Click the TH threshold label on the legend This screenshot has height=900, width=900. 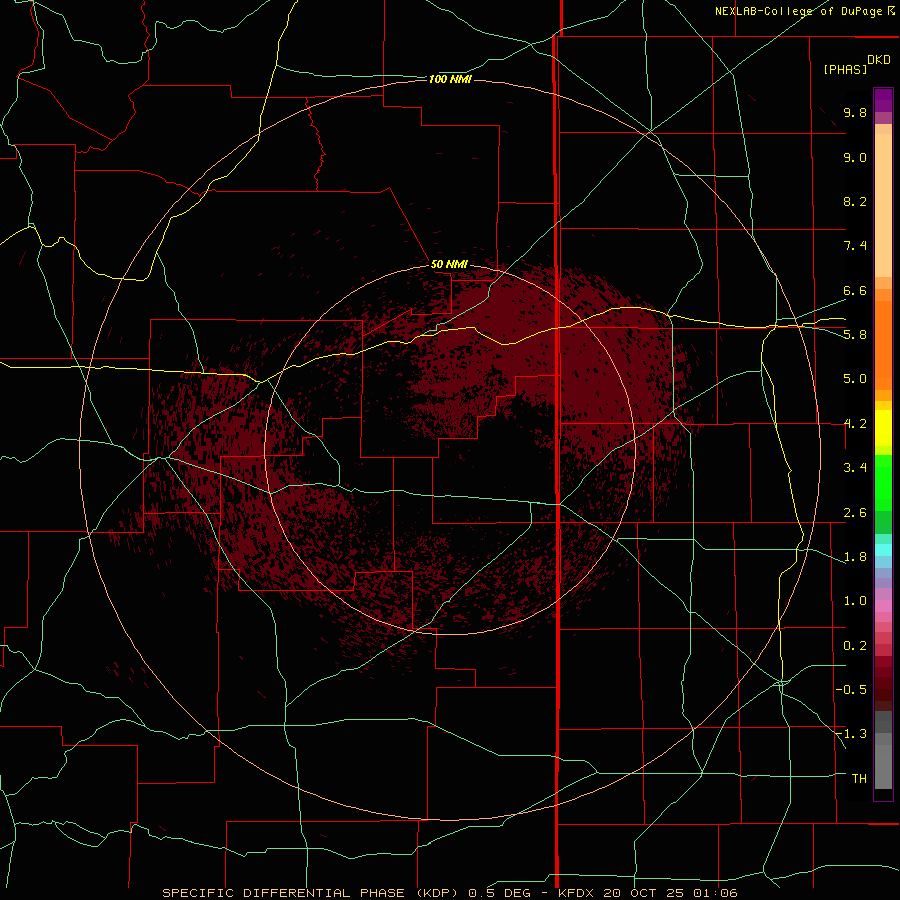pyautogui.click(x=859, y=779)
